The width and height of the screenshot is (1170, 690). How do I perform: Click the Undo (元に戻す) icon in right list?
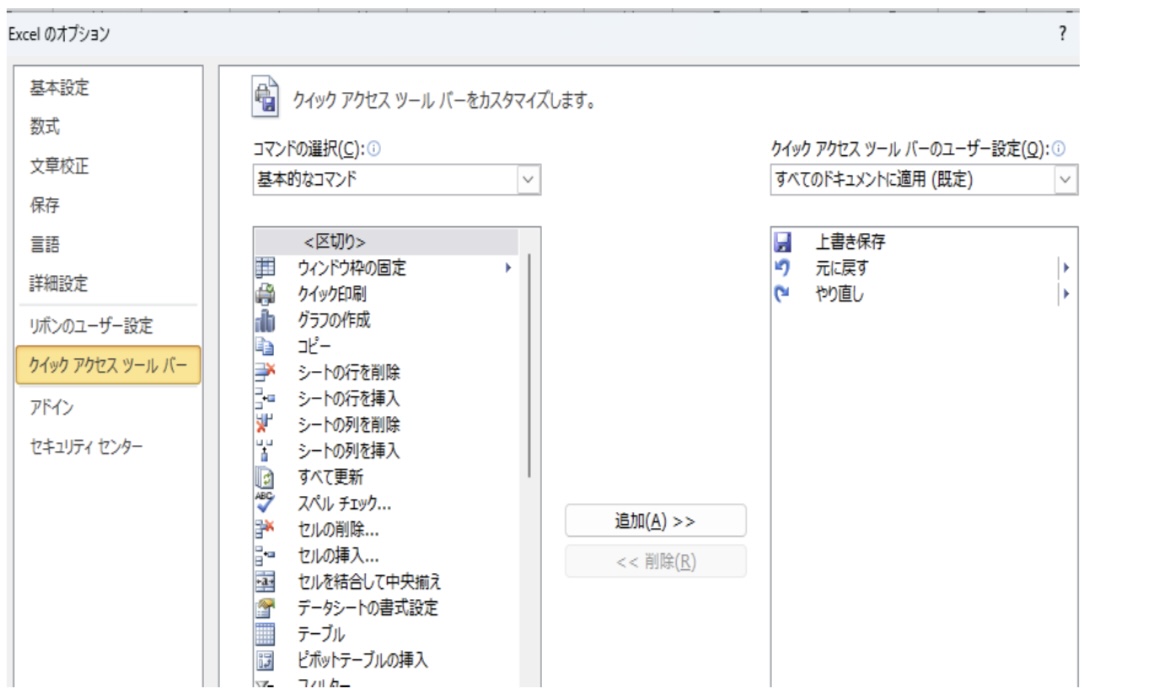(x=783, y=267)
